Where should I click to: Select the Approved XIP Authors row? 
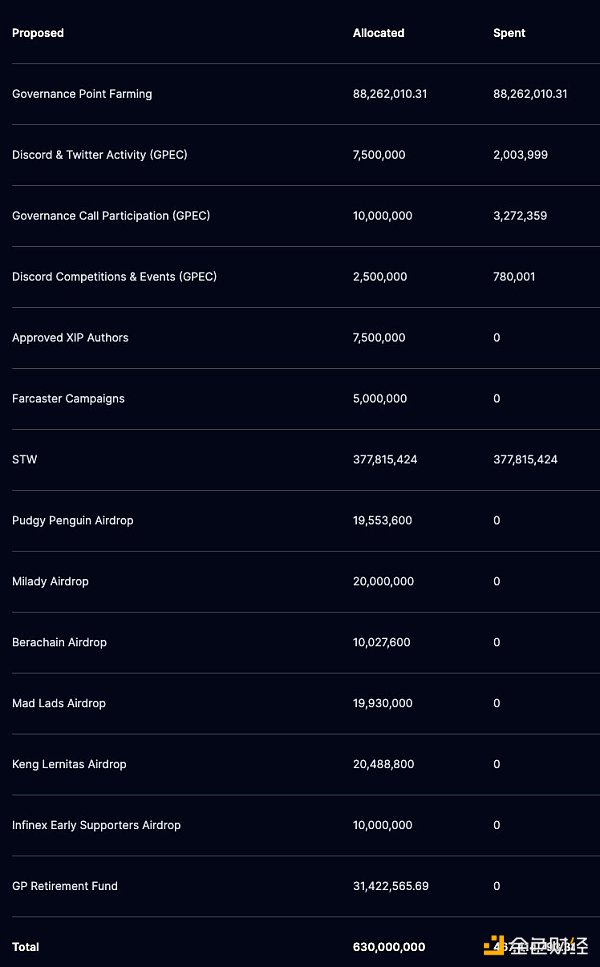pos(70,338)
